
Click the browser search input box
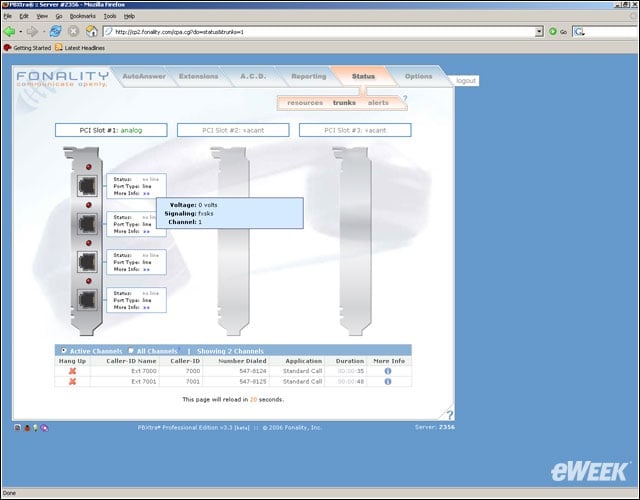point(612,31)
